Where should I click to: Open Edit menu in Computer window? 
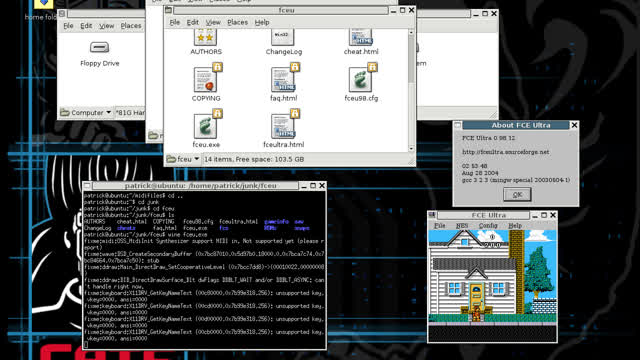click(x=86, y=26)
